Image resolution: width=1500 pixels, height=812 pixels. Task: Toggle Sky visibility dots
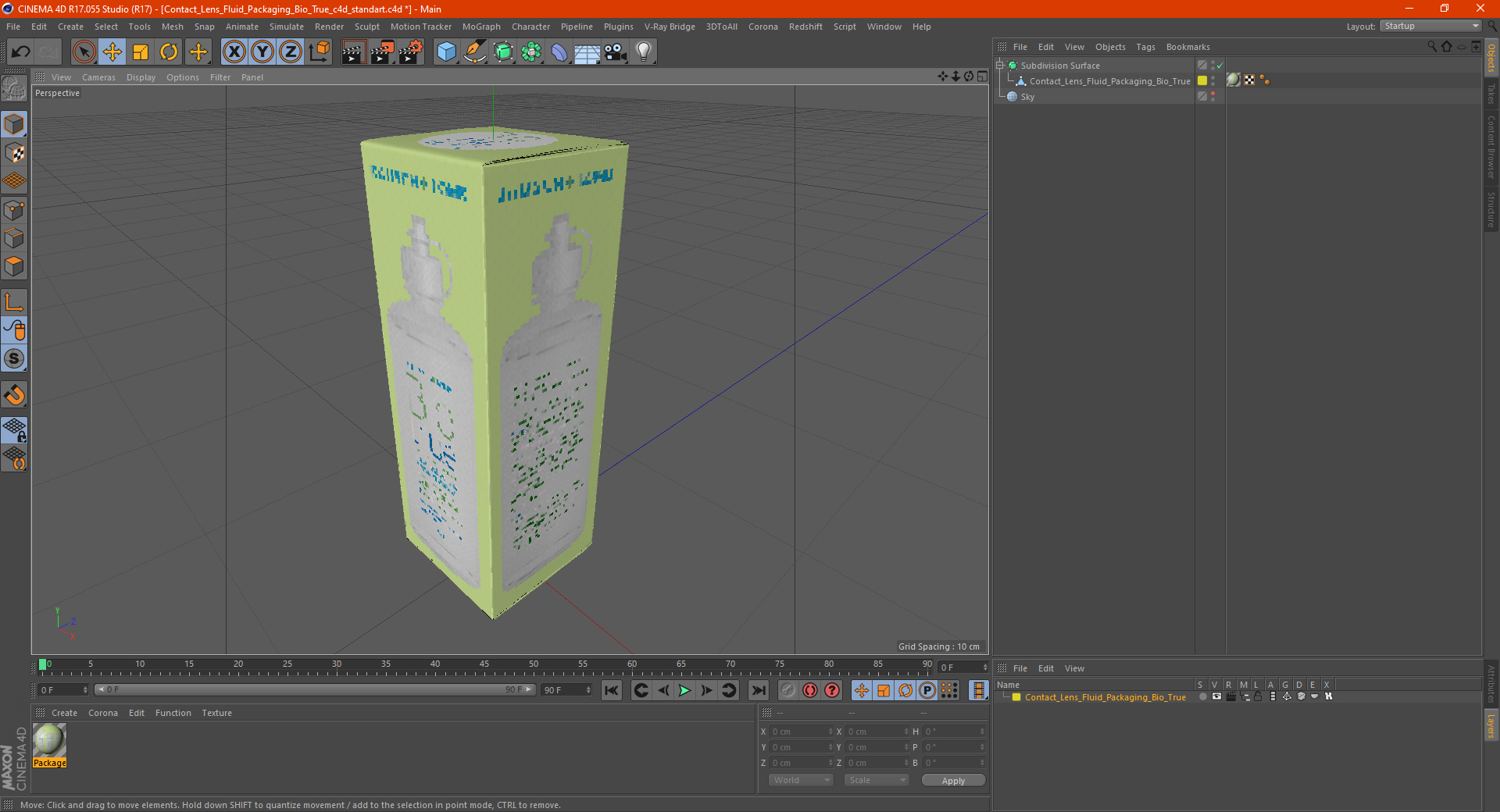point(1212,97)
